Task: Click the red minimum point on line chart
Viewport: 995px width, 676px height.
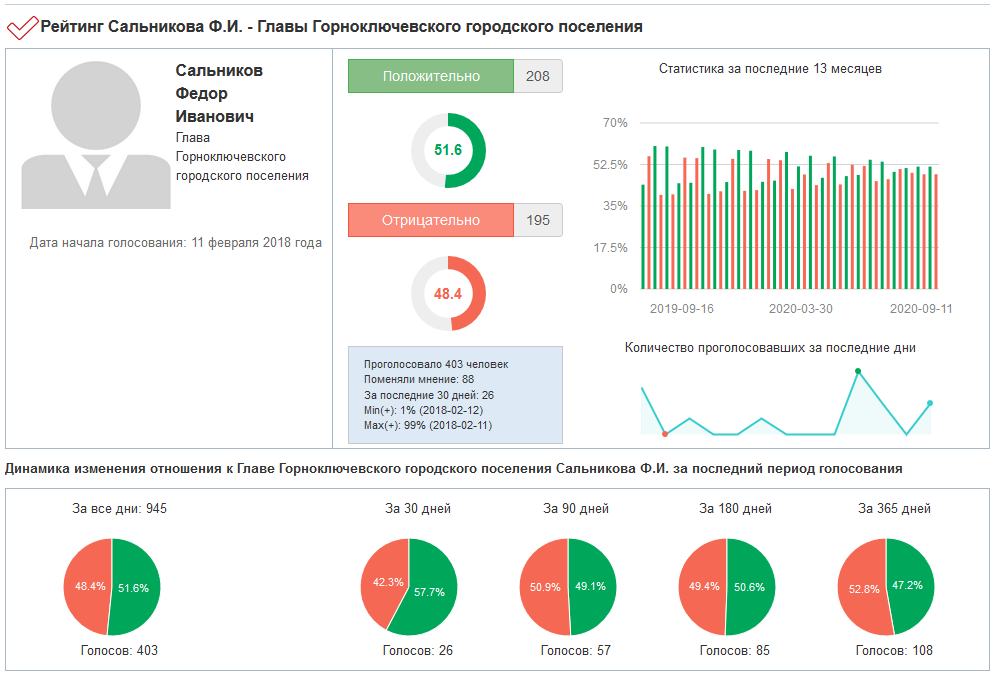Action: [x=665, y=434]
